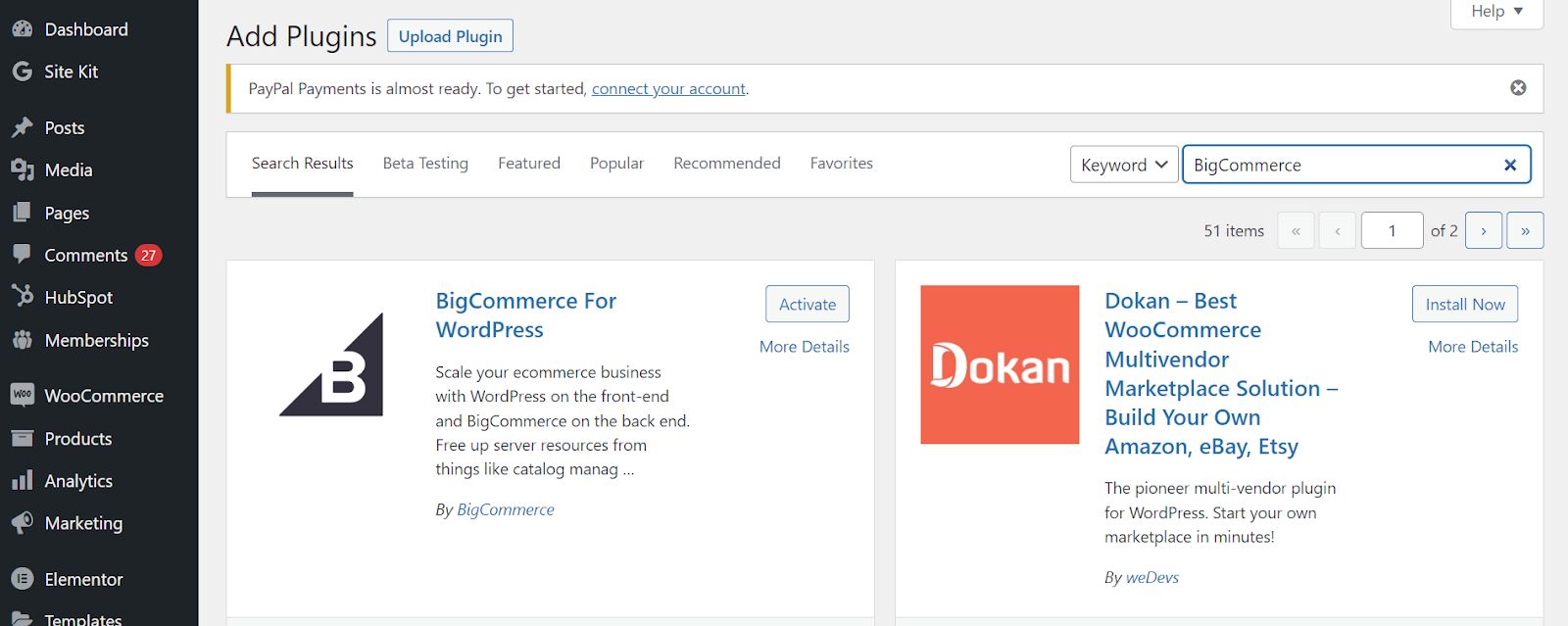1568x626 pixels.
Task: Open Dokan multivendor marketplace title link
Action: (x=1221, y=373)
